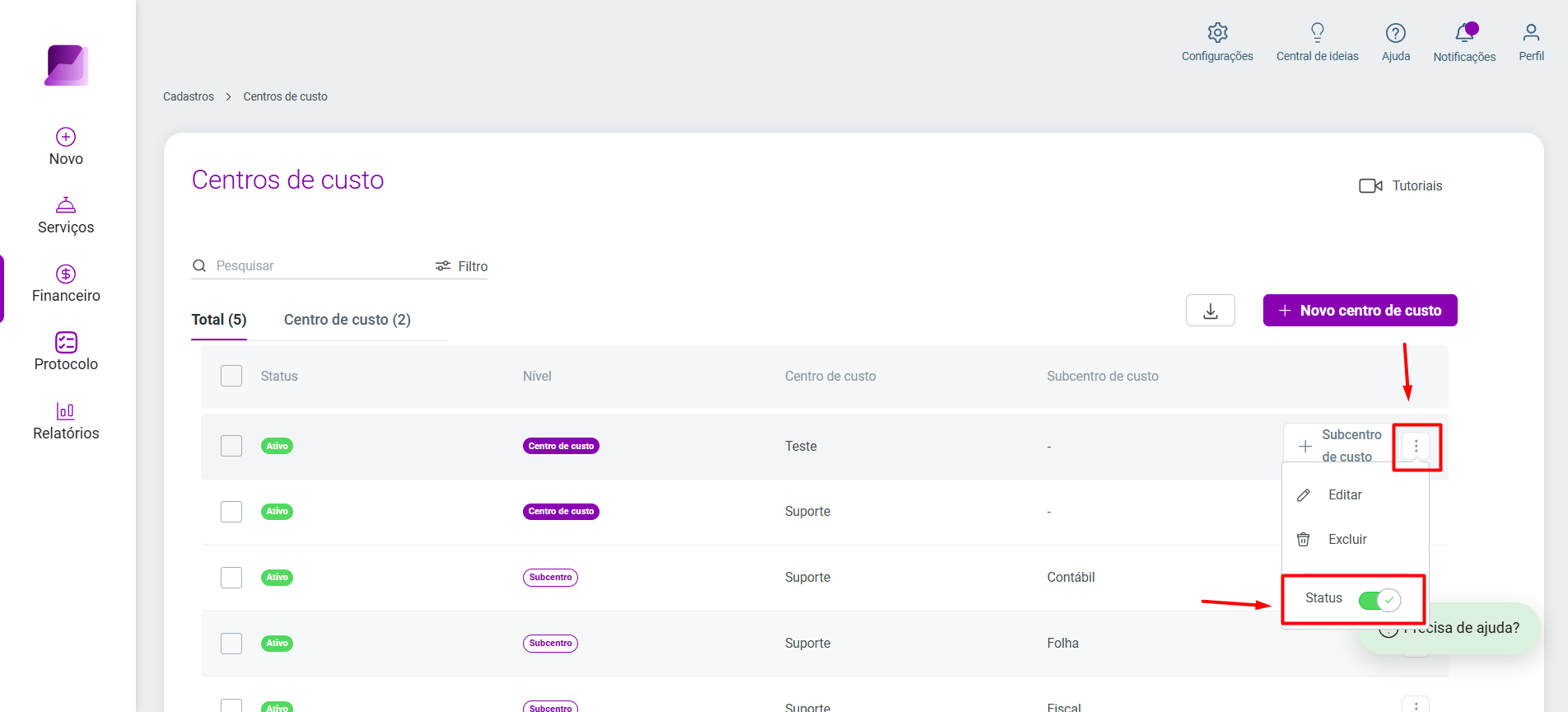The image size is (1568, 712).
Task: Choose Excluir from the context menu
Action: tap(1347, 540)
